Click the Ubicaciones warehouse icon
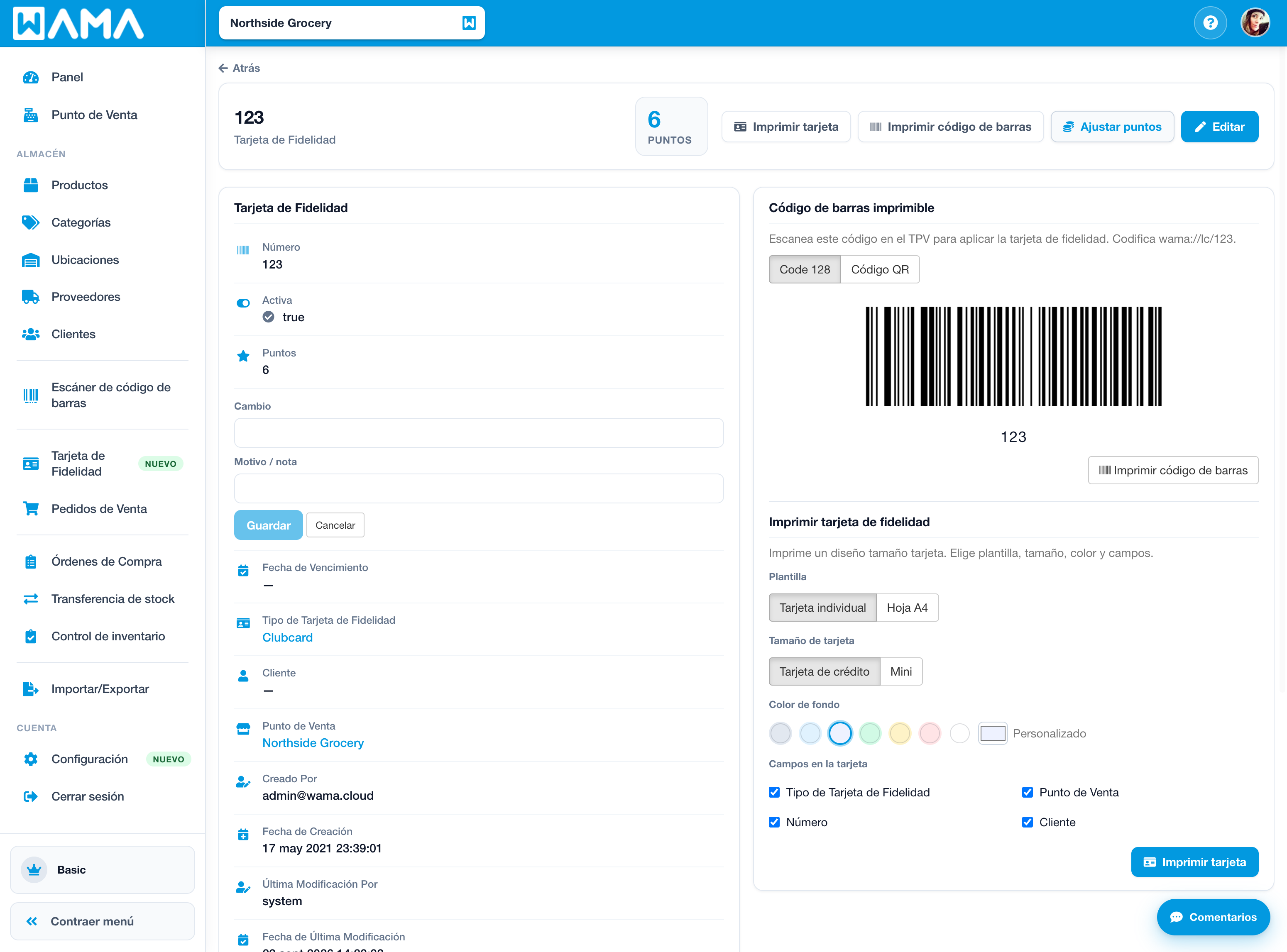Image resolution: width=1287 pixels, height=952 pixels. [31, 260]
